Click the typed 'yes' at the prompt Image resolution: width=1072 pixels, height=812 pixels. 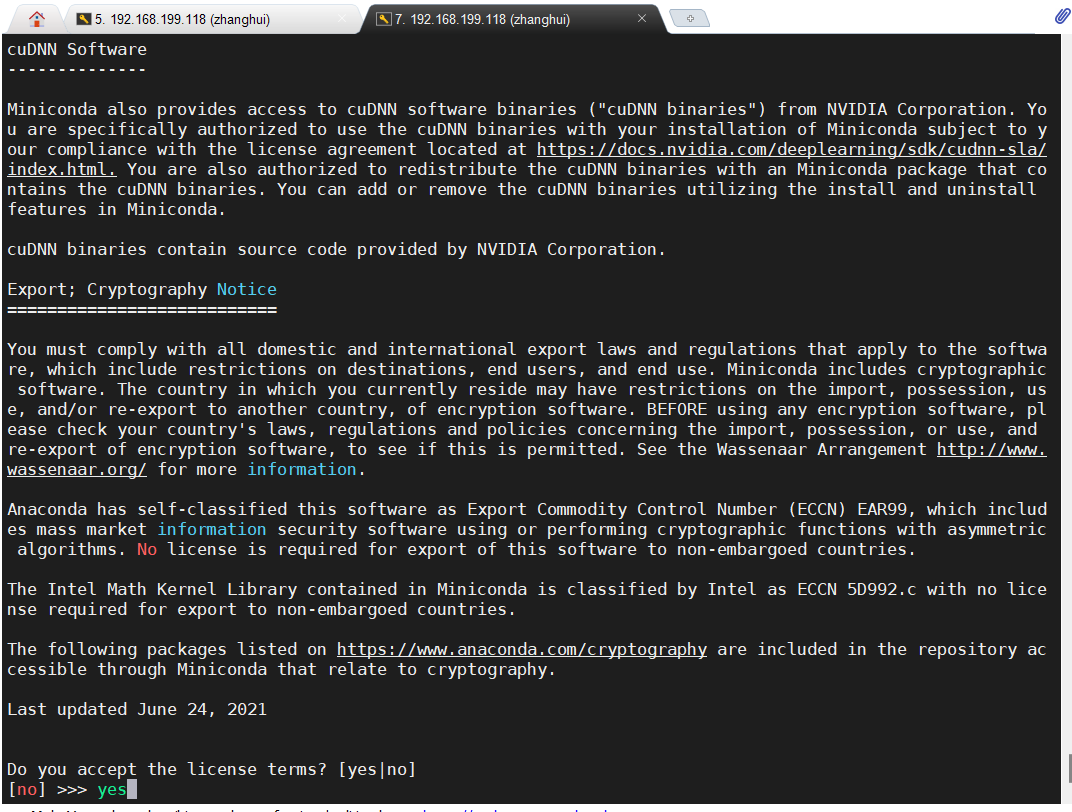point(112,790)
